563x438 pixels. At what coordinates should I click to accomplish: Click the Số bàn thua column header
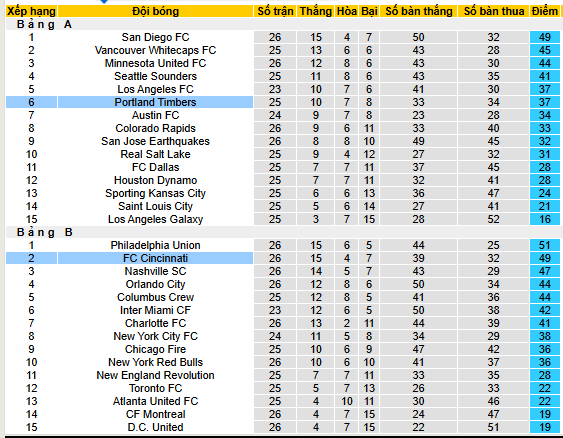(494, 11)
